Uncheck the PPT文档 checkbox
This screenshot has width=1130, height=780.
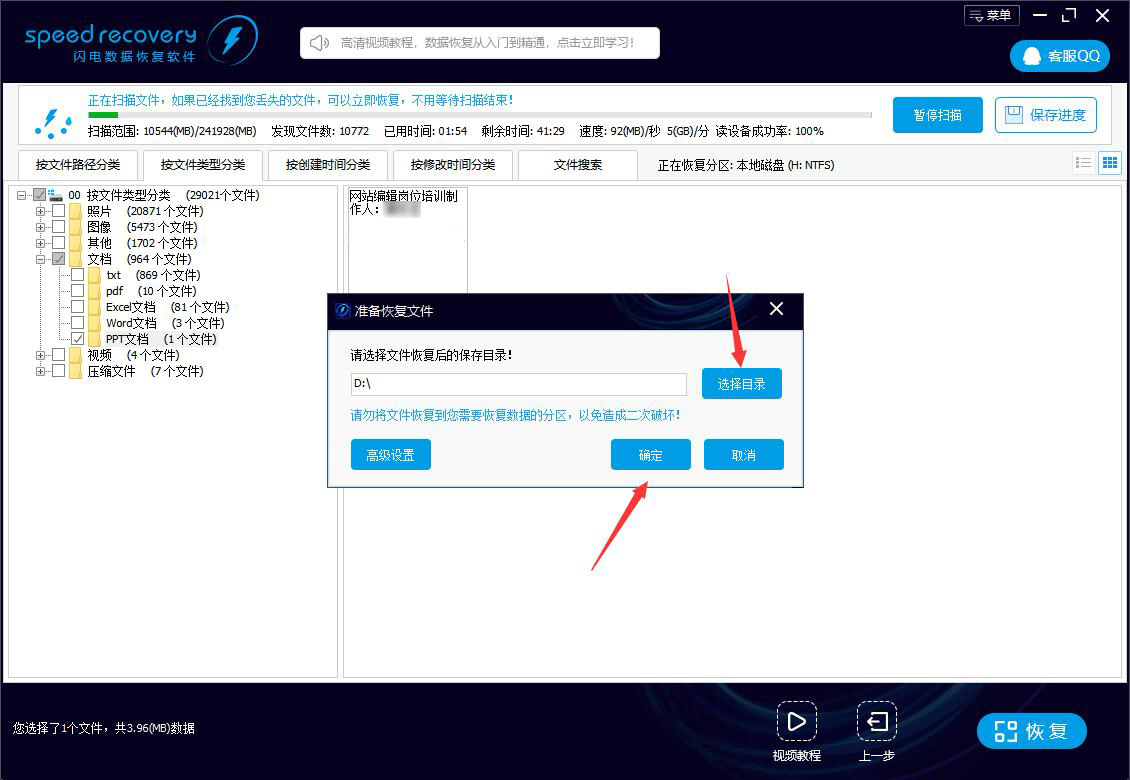77,339
